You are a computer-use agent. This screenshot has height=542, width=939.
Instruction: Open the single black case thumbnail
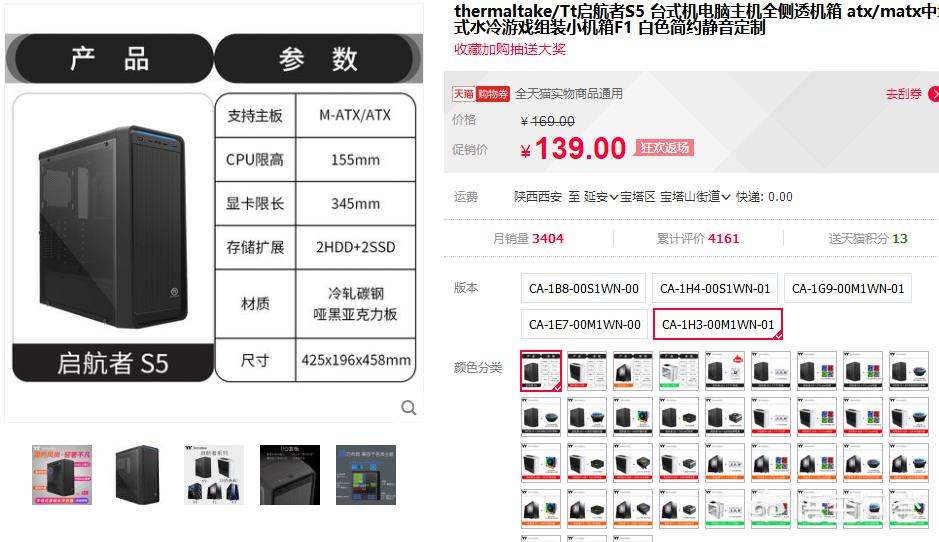pyautogui.click(x=138, y=475)
